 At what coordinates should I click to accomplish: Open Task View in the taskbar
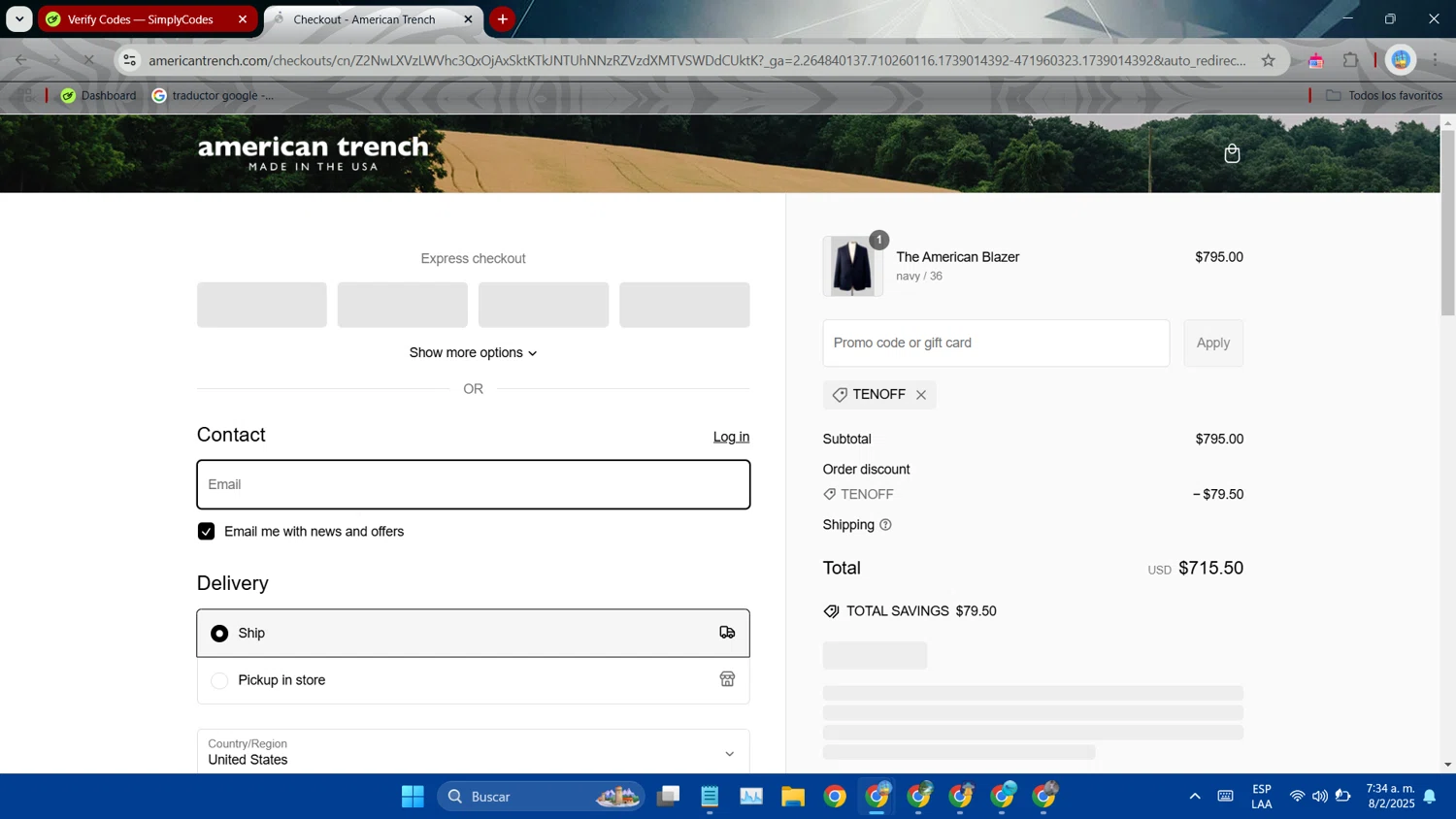[x=668, y=797]
